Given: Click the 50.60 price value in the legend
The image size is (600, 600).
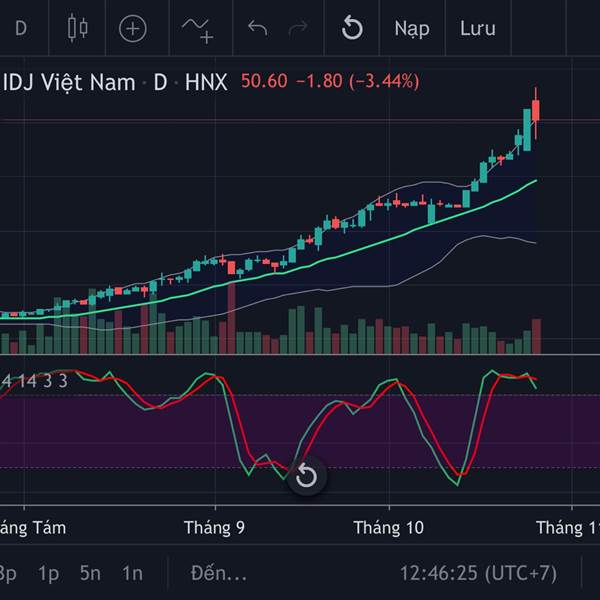Looking at the screenshot, I should click(264, 81).
